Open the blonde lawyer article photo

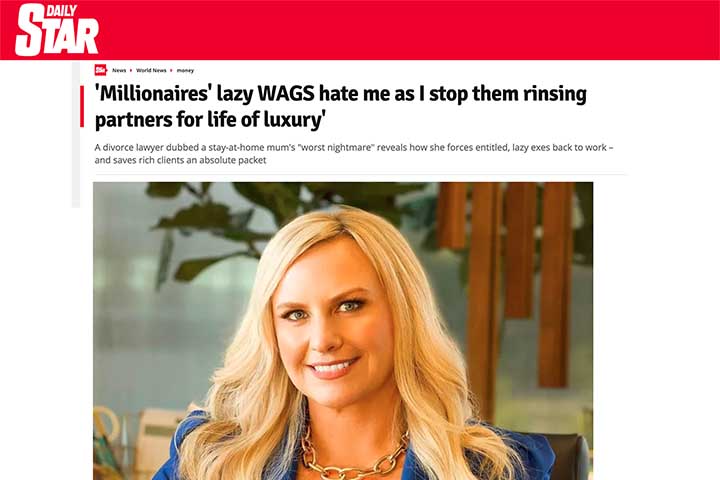point(343,331)
